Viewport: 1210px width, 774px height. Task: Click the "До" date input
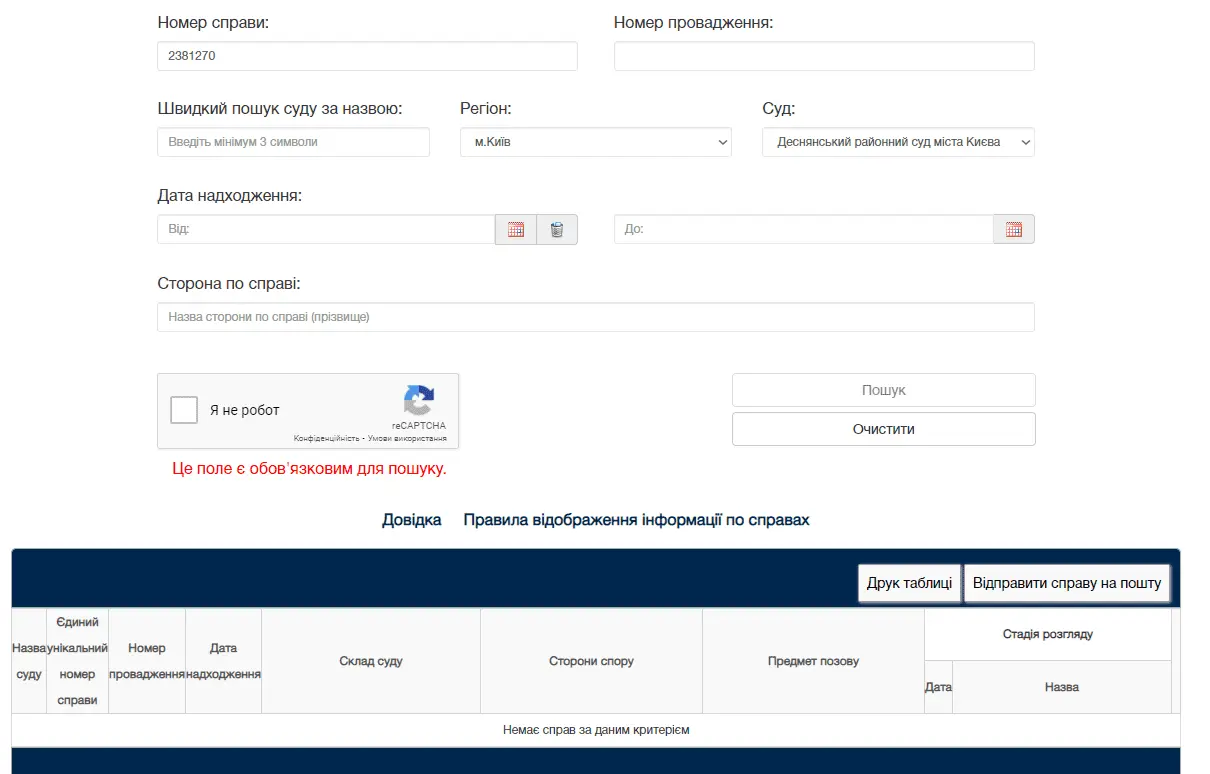point(803,230)
